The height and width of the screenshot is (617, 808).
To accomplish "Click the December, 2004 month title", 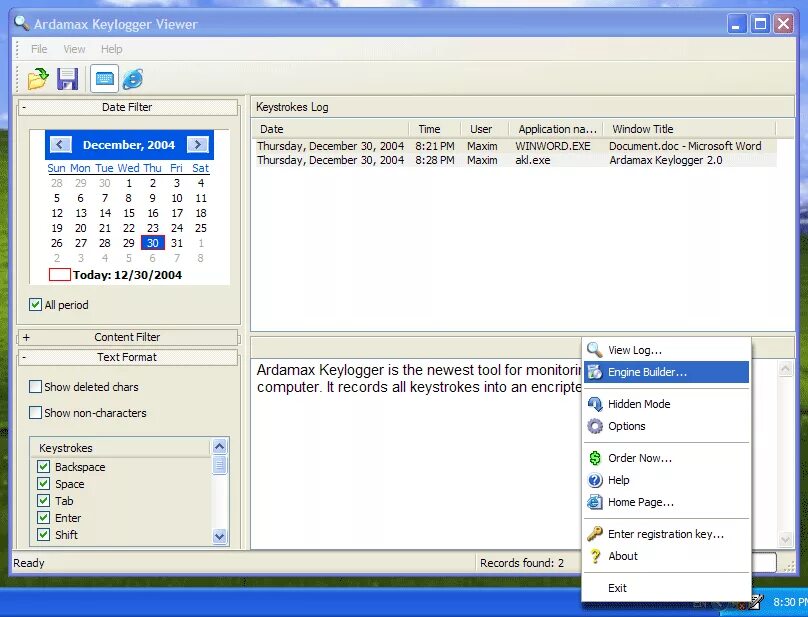I will (x=129, y=145).
